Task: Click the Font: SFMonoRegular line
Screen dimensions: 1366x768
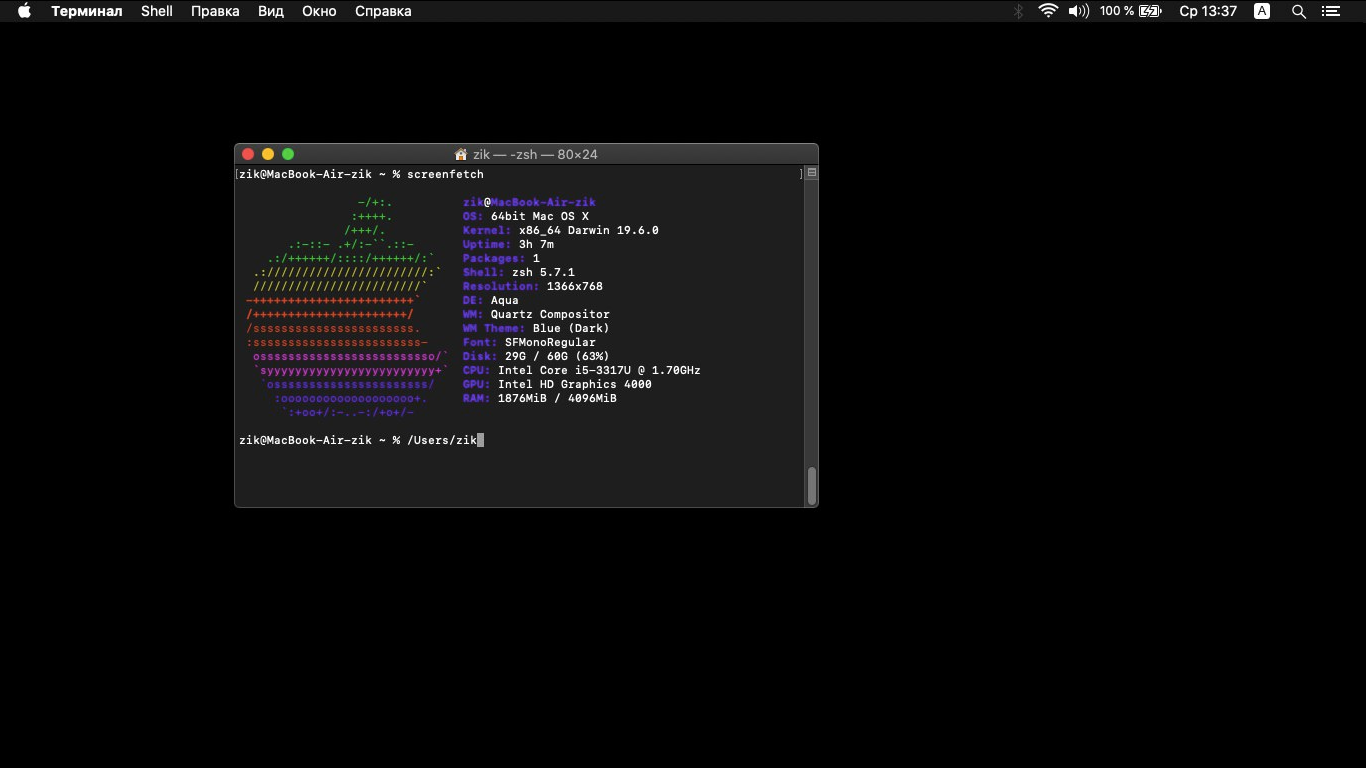Action: point(529,342)
